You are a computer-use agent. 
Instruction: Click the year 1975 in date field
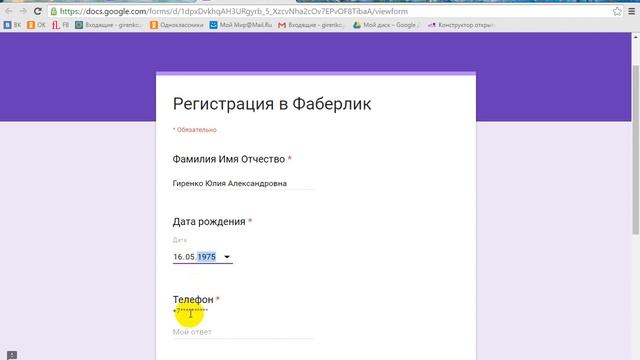tap(207, 257)
